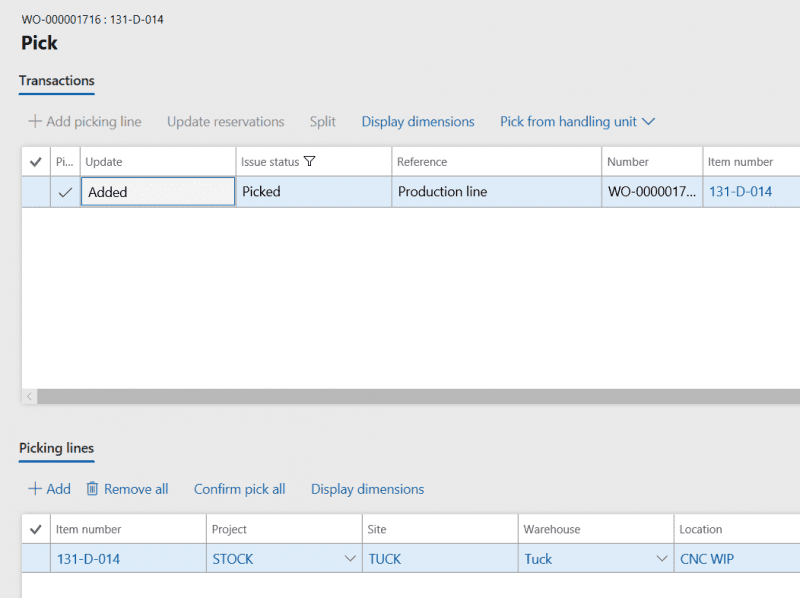The width and height of the screenshot is (800, 598).
Task: Click the filter icon on Issue status column
Action: [309, 162]
